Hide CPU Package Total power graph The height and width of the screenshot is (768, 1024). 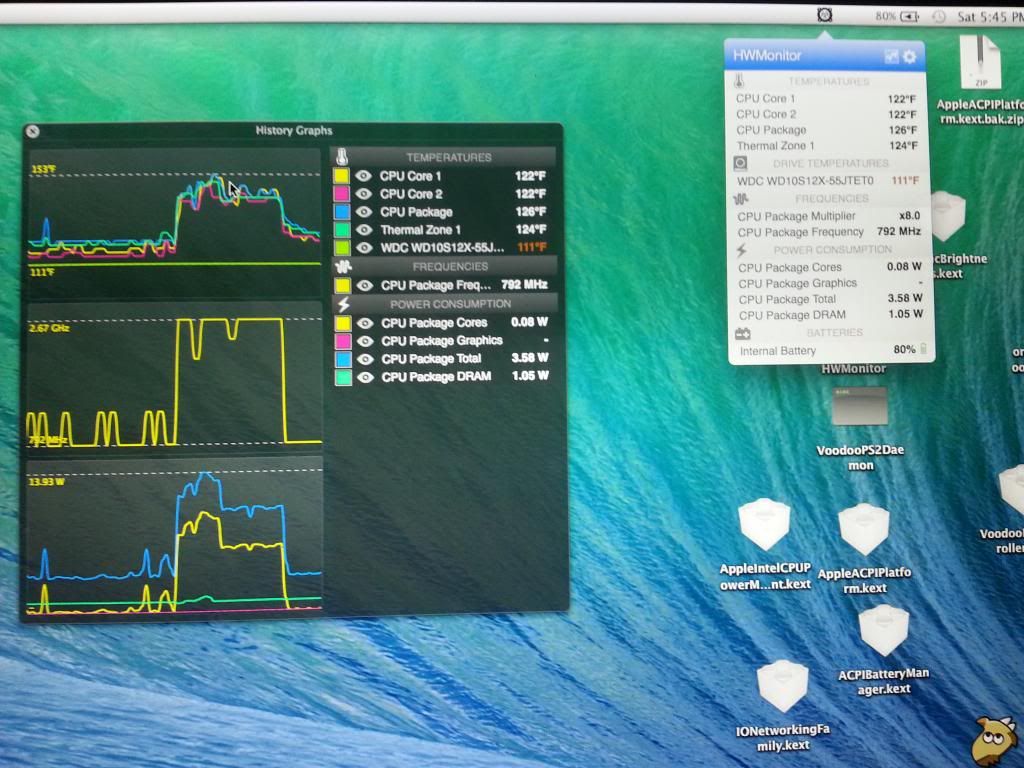click(365, 359)
